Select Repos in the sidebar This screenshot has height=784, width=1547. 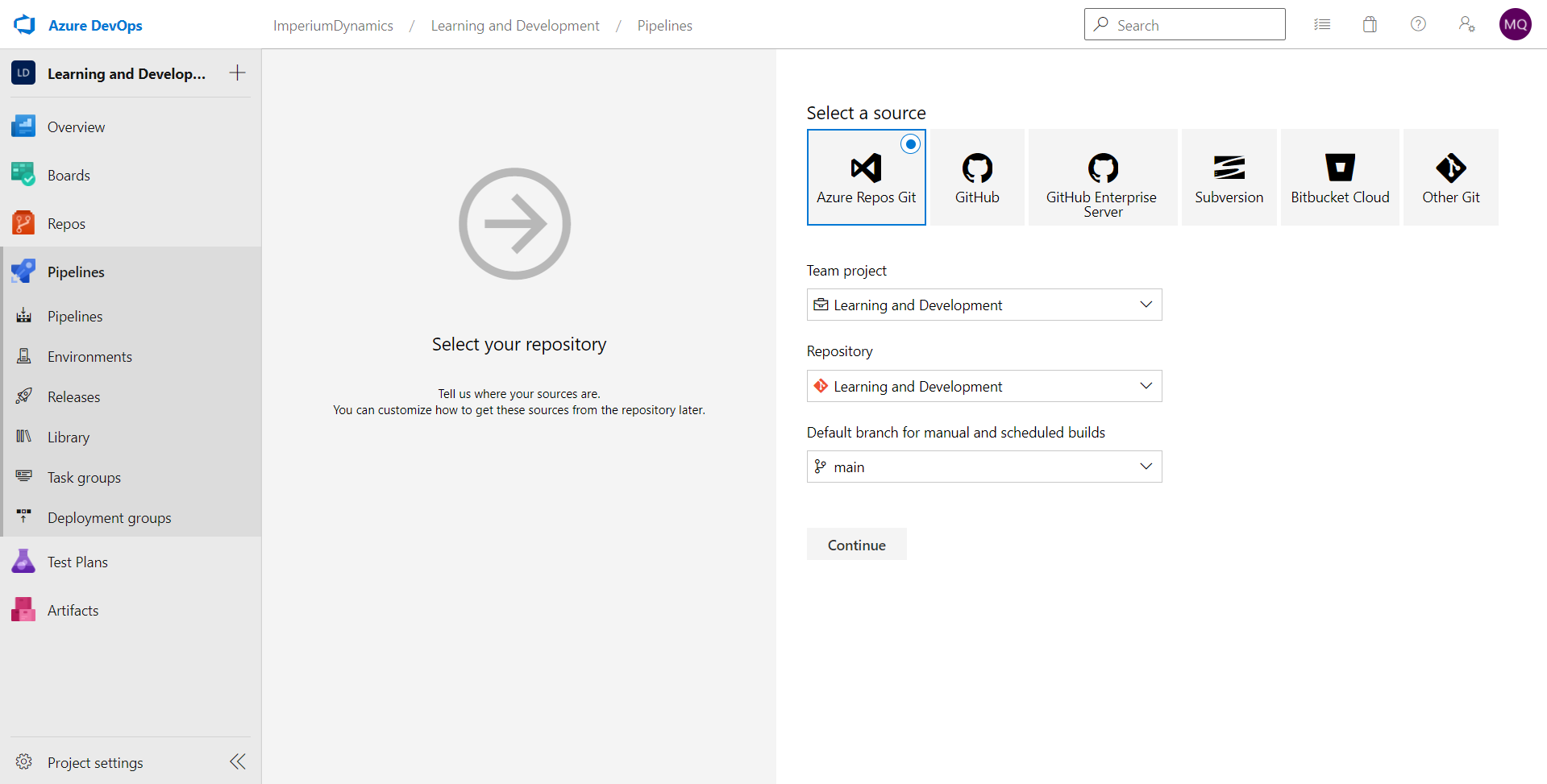coord(65,223)
